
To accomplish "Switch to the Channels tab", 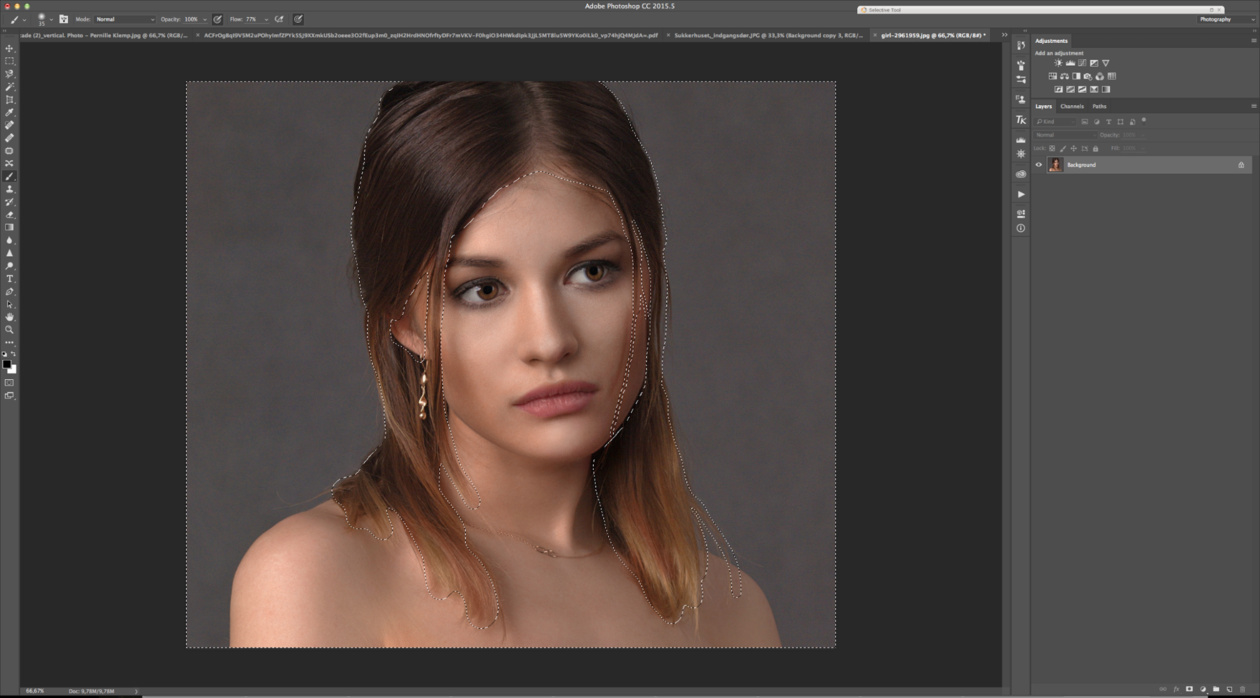I will tap(1071, 106).
